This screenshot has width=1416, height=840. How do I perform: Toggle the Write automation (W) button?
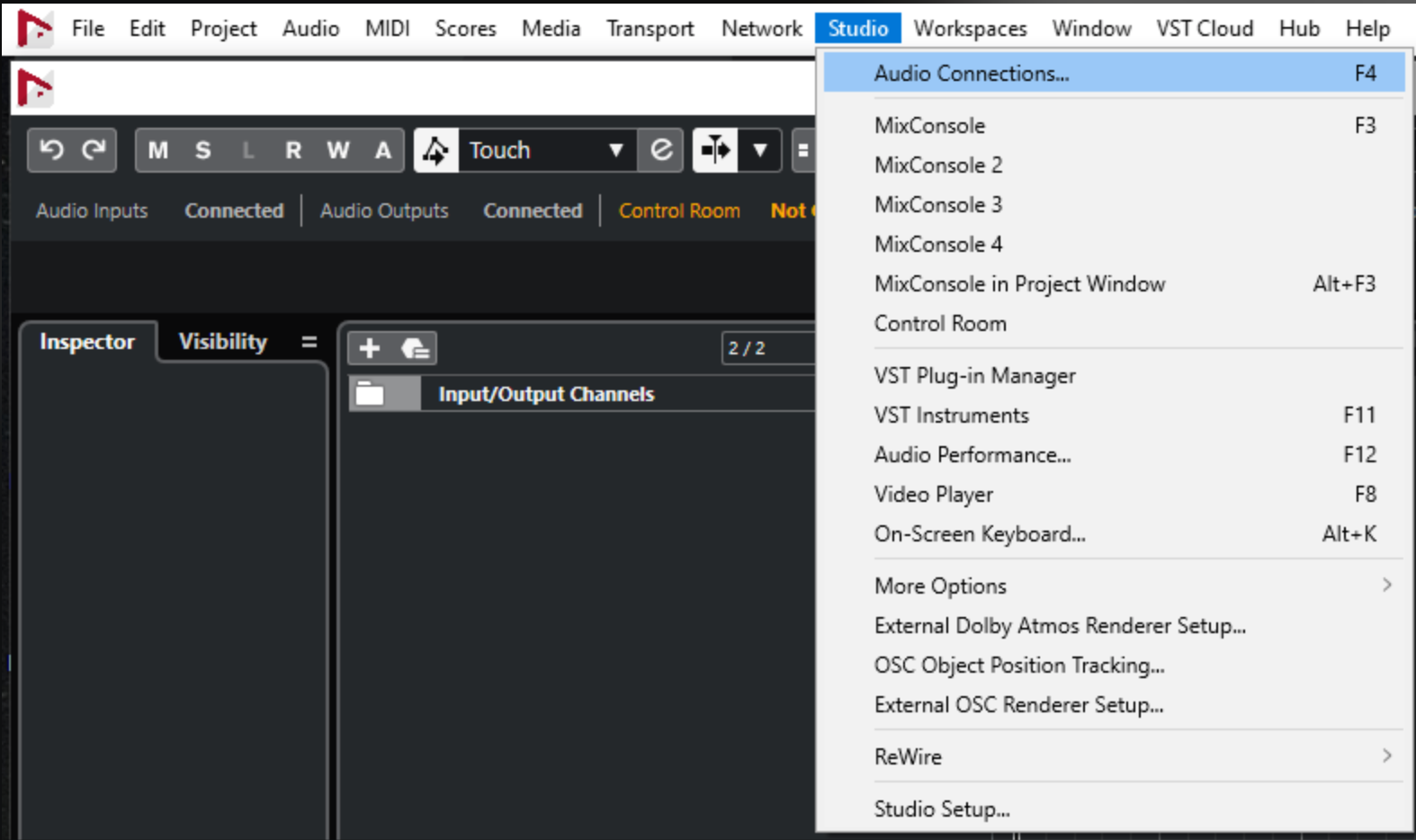point(338,150)
